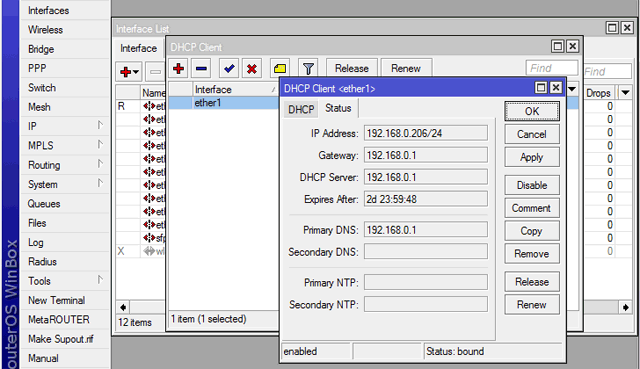Click OK in DHCP Client ether1 dialog
Image resolution: width=640 pixels, height=369 pixels.
(x=532, y=111)
